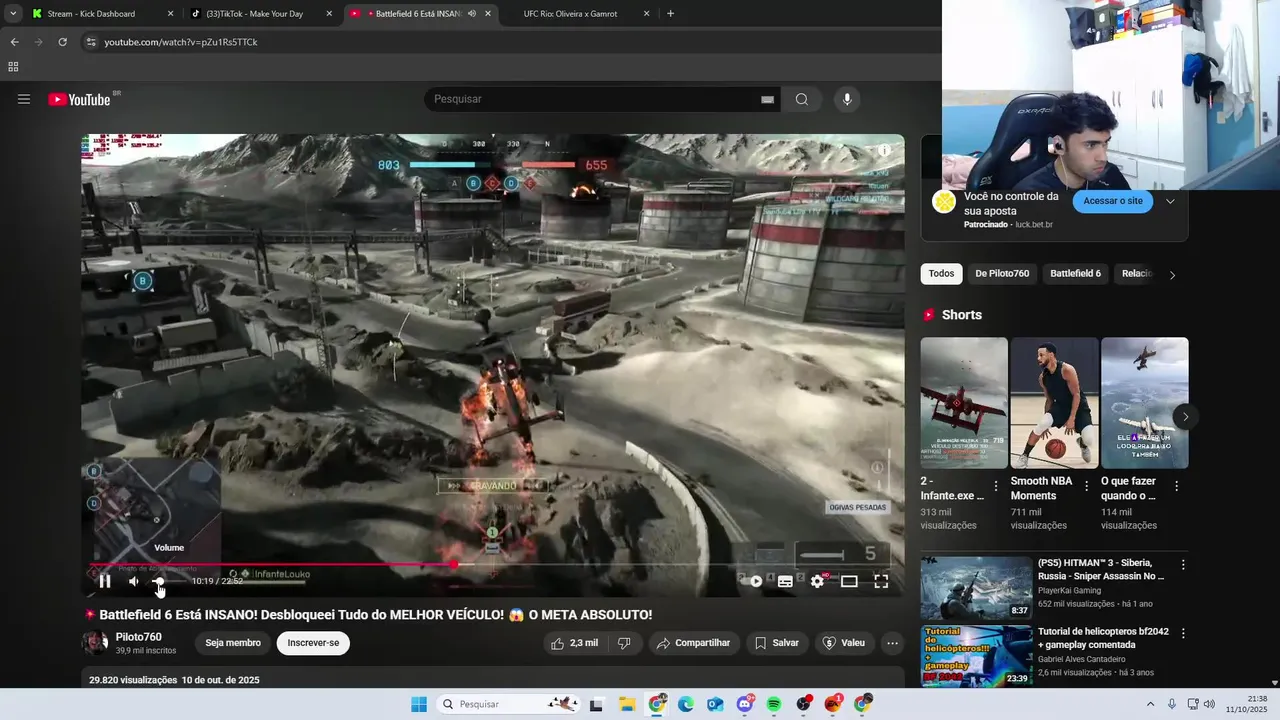Click the magnifier search button

802,99
